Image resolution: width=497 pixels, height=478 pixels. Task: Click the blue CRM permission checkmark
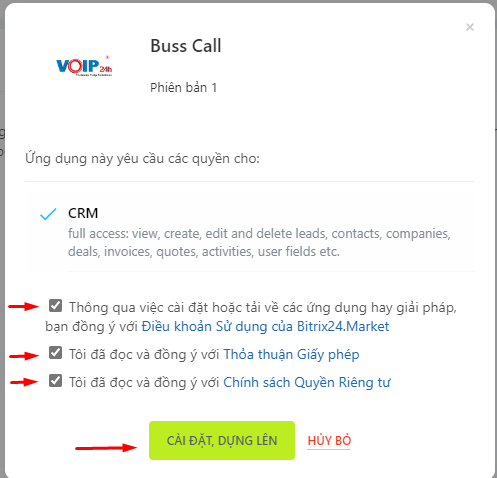(48, 214)
